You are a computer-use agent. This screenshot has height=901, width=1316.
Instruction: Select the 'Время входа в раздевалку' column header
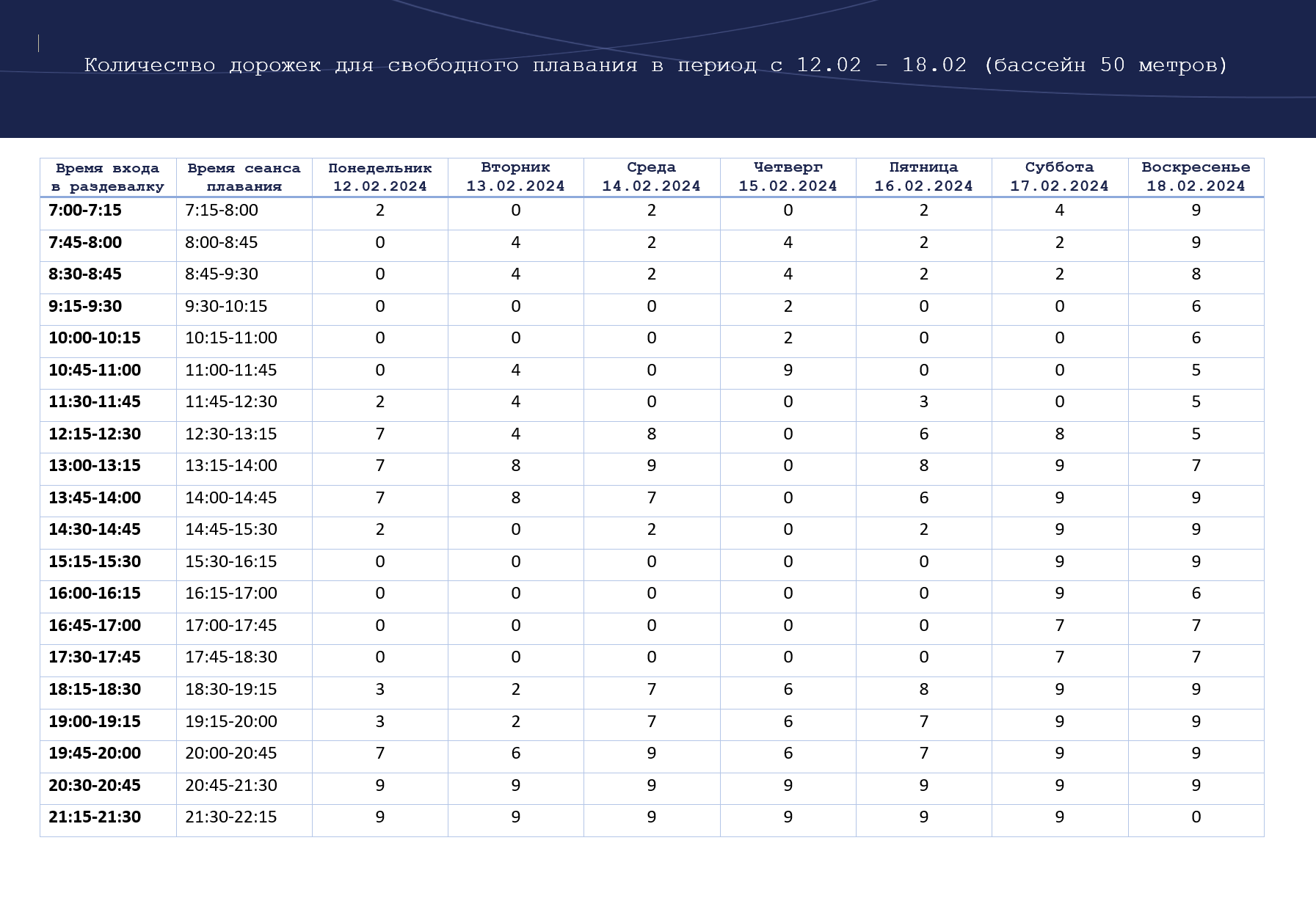pyautogui.click(x=108, y=177)
